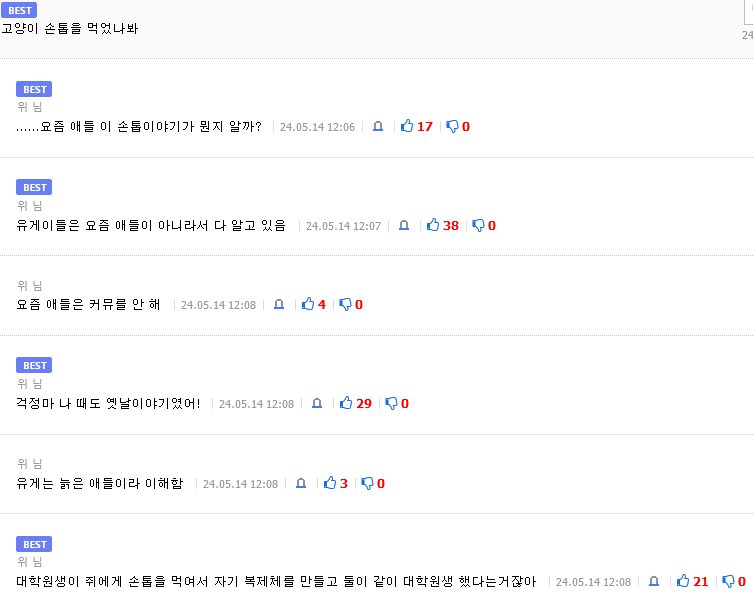The image size is (753, 603).
Task: Like the comment '유게는 늙은 애들이라 이해함'
Action: click(x=330, y=484)
